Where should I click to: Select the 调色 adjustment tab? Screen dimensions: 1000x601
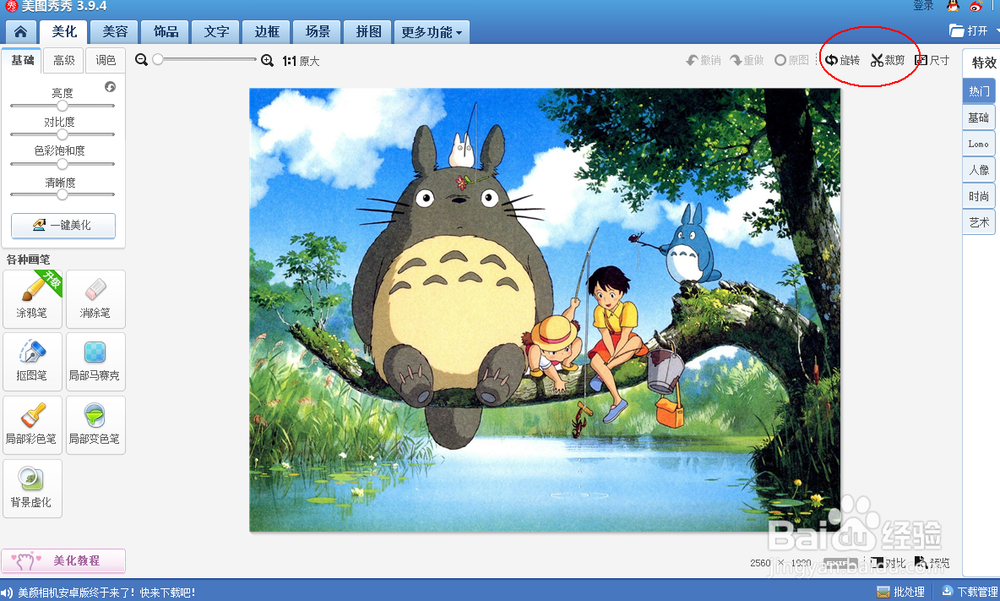(105, 60)
